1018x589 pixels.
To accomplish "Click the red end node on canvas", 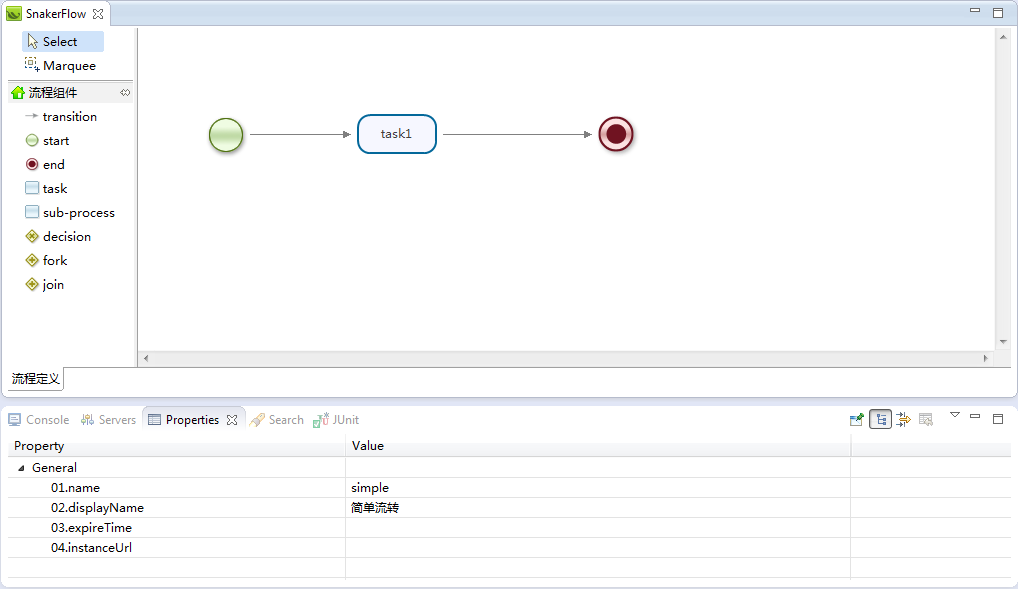I will pos(615,134).
